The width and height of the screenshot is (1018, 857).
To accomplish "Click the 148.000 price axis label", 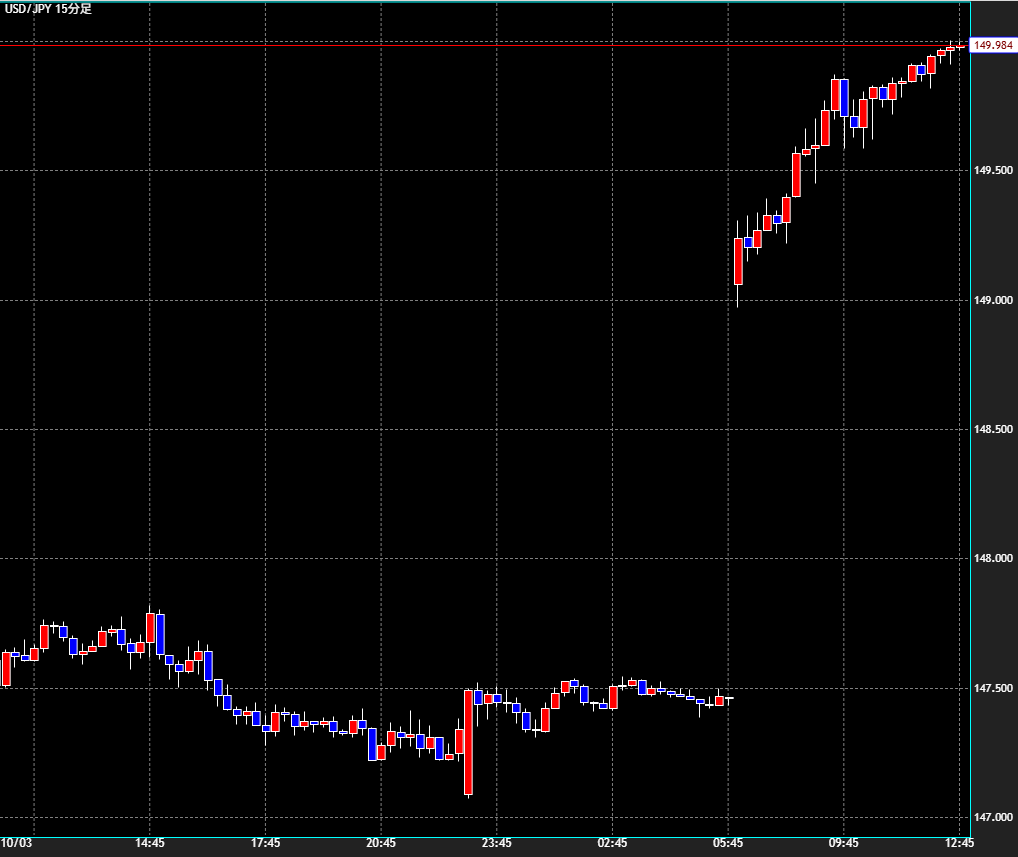I will tap(993, 558).
